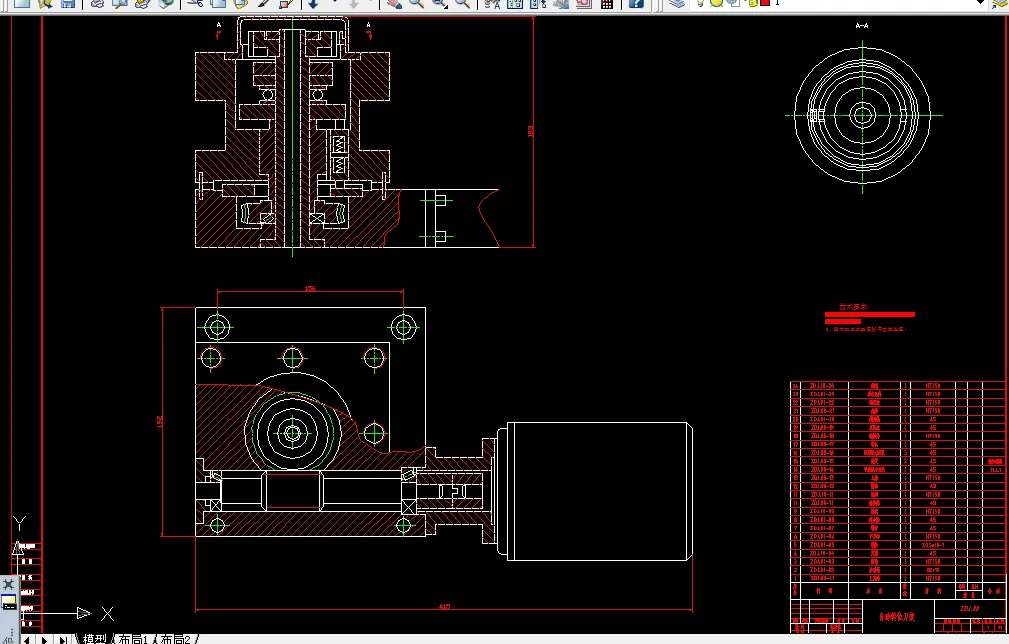This screenshot has width=1009, height=644.
Task: Toggle the layer lock icon
Action: tap(753, 3)
